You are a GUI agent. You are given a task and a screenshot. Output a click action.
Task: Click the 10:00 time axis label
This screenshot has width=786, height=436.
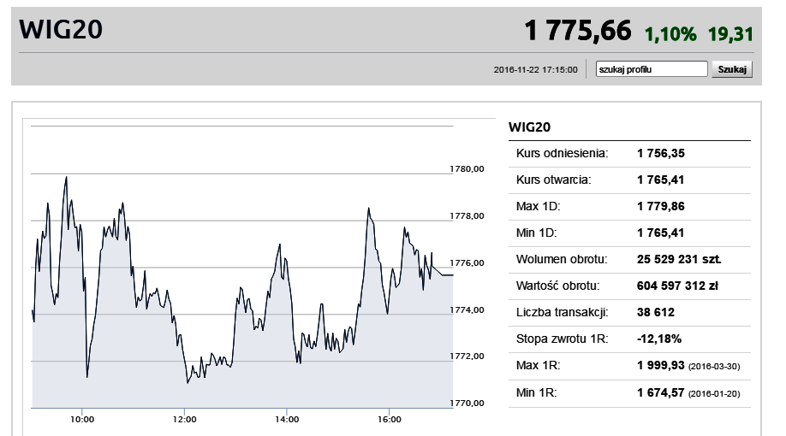(82, 419)
